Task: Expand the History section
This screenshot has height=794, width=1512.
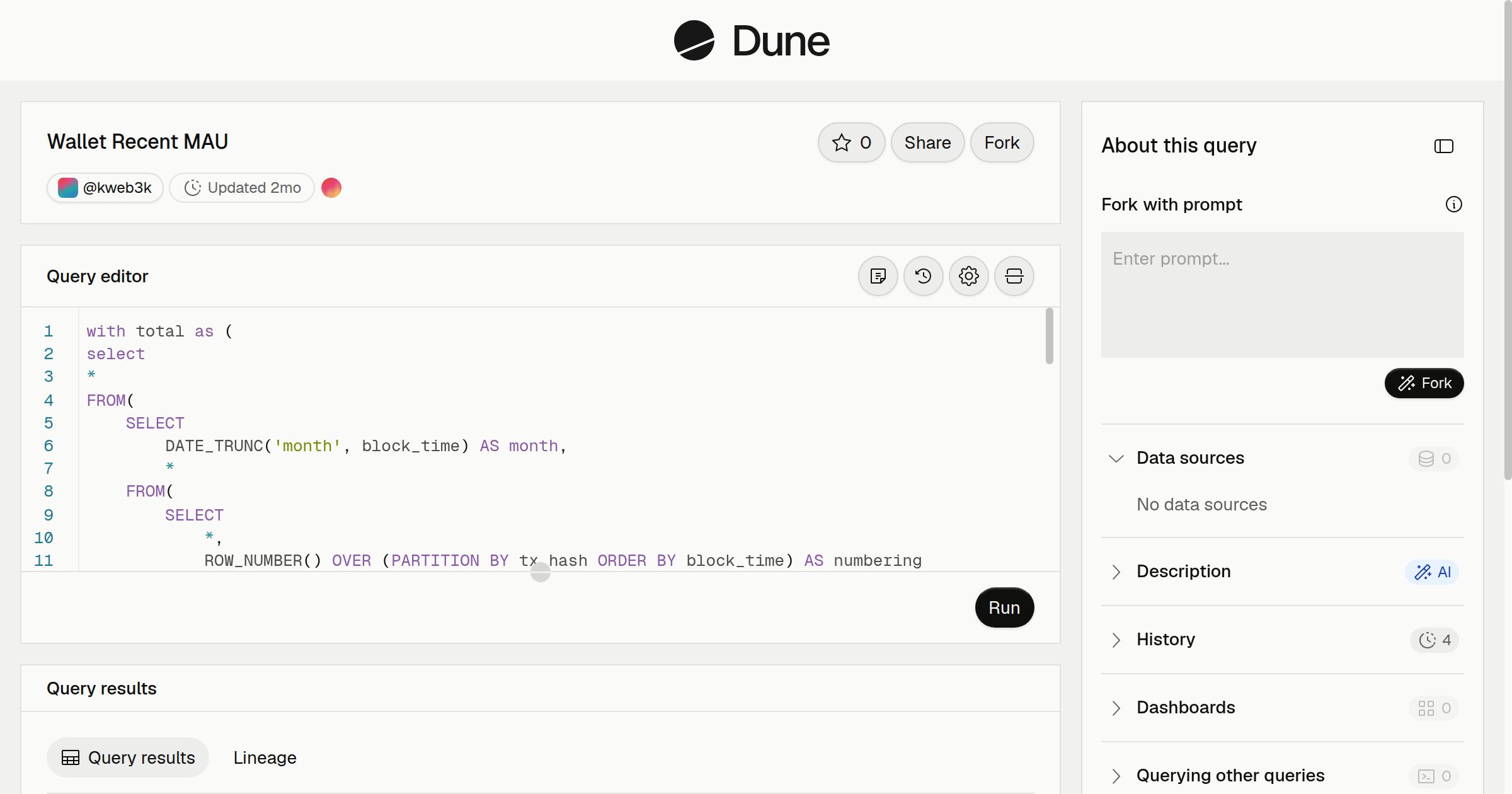Action: [x=1116, y=640]
